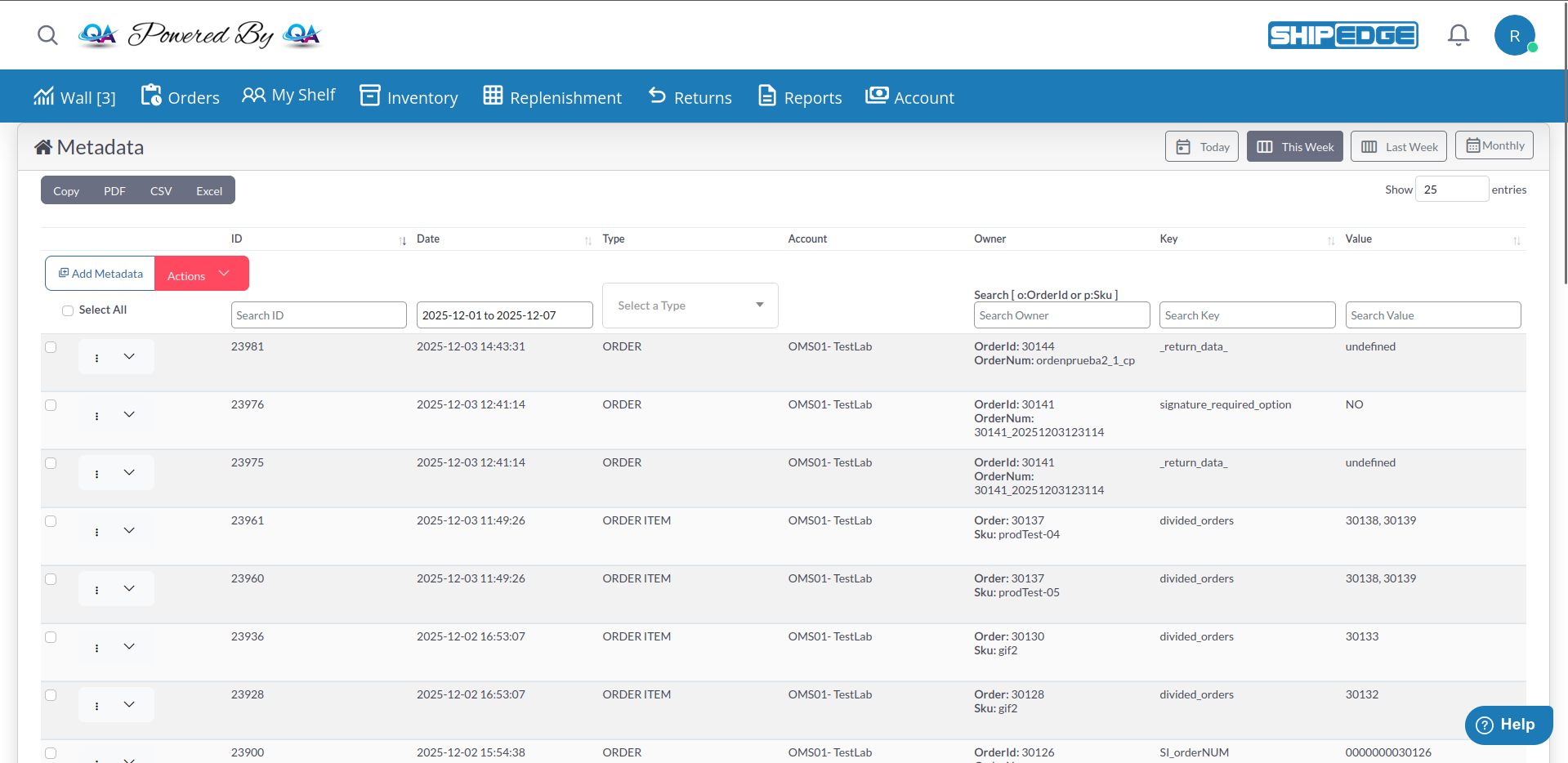This screenshot has width=1568, height=763.
Task: Click the Search Owner input field
Action: (1061, 315)
